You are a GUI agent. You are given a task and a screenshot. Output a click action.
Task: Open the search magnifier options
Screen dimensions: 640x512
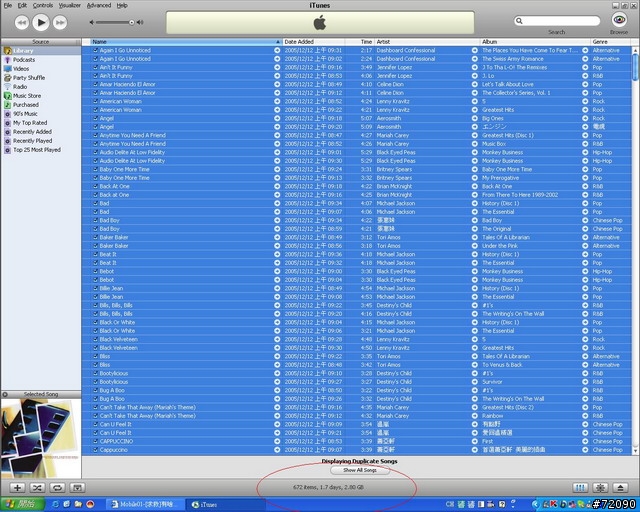point(519,20)
